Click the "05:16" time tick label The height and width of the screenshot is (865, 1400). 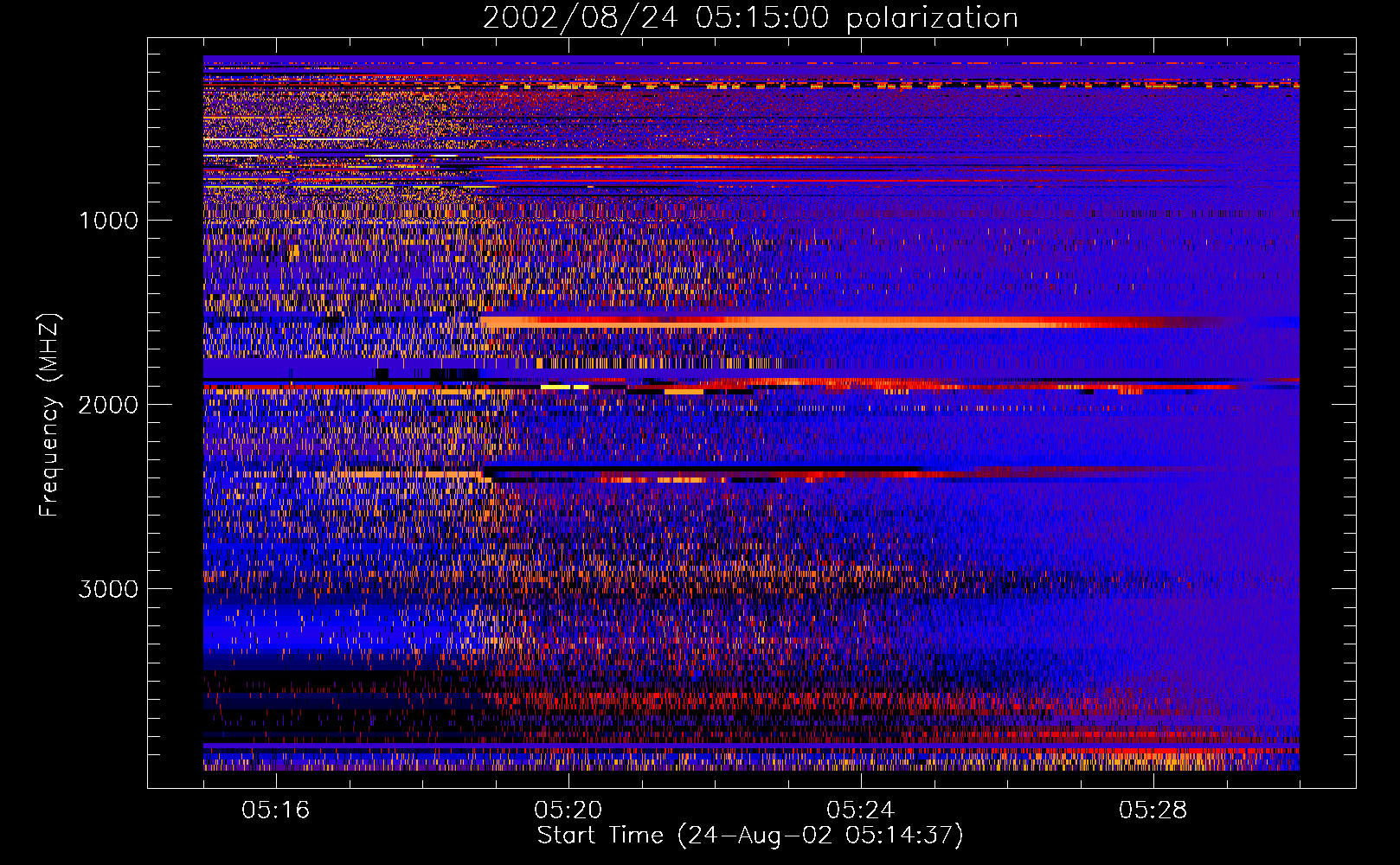[x=276, y=811]
